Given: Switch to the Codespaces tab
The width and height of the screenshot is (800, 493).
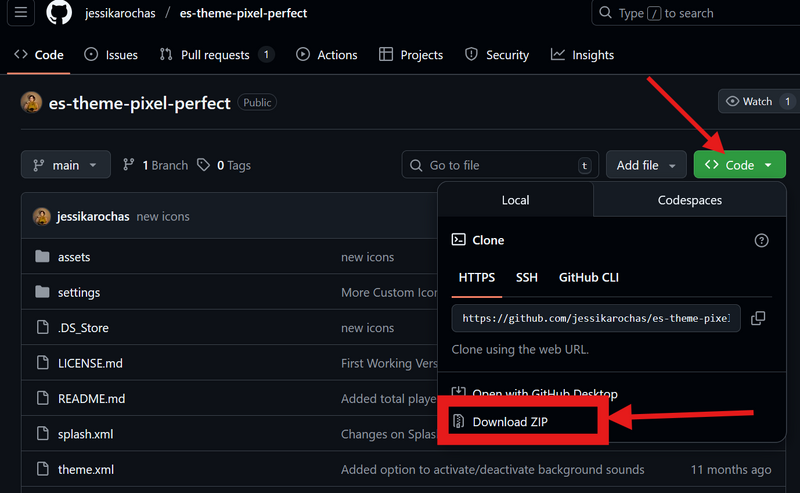Looking at the screenshot, I should [689, 200].
